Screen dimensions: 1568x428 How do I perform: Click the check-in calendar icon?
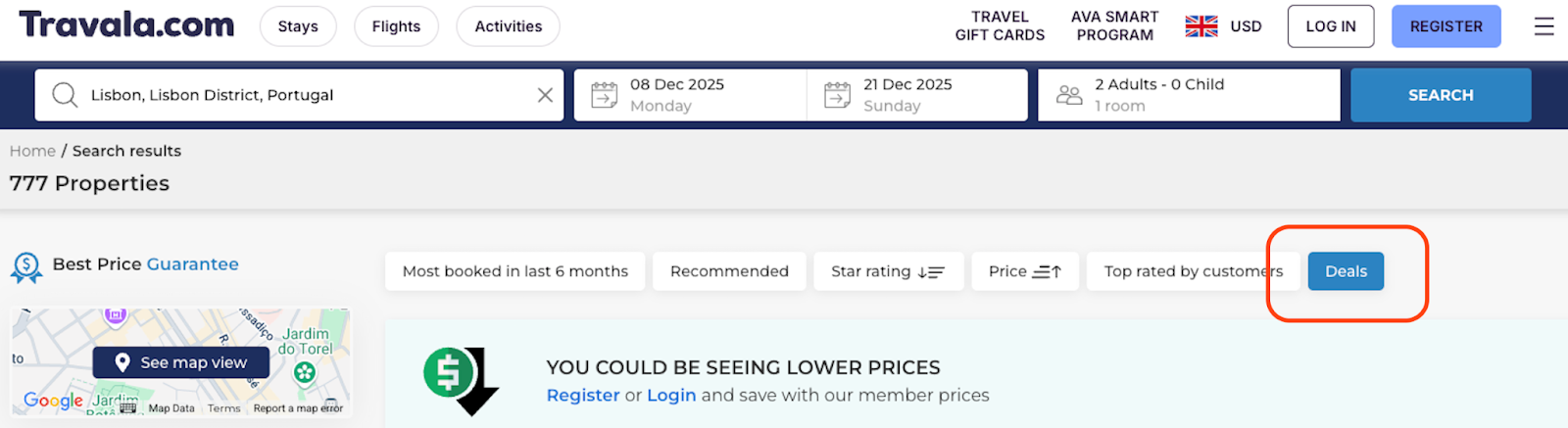click(605, 95)
